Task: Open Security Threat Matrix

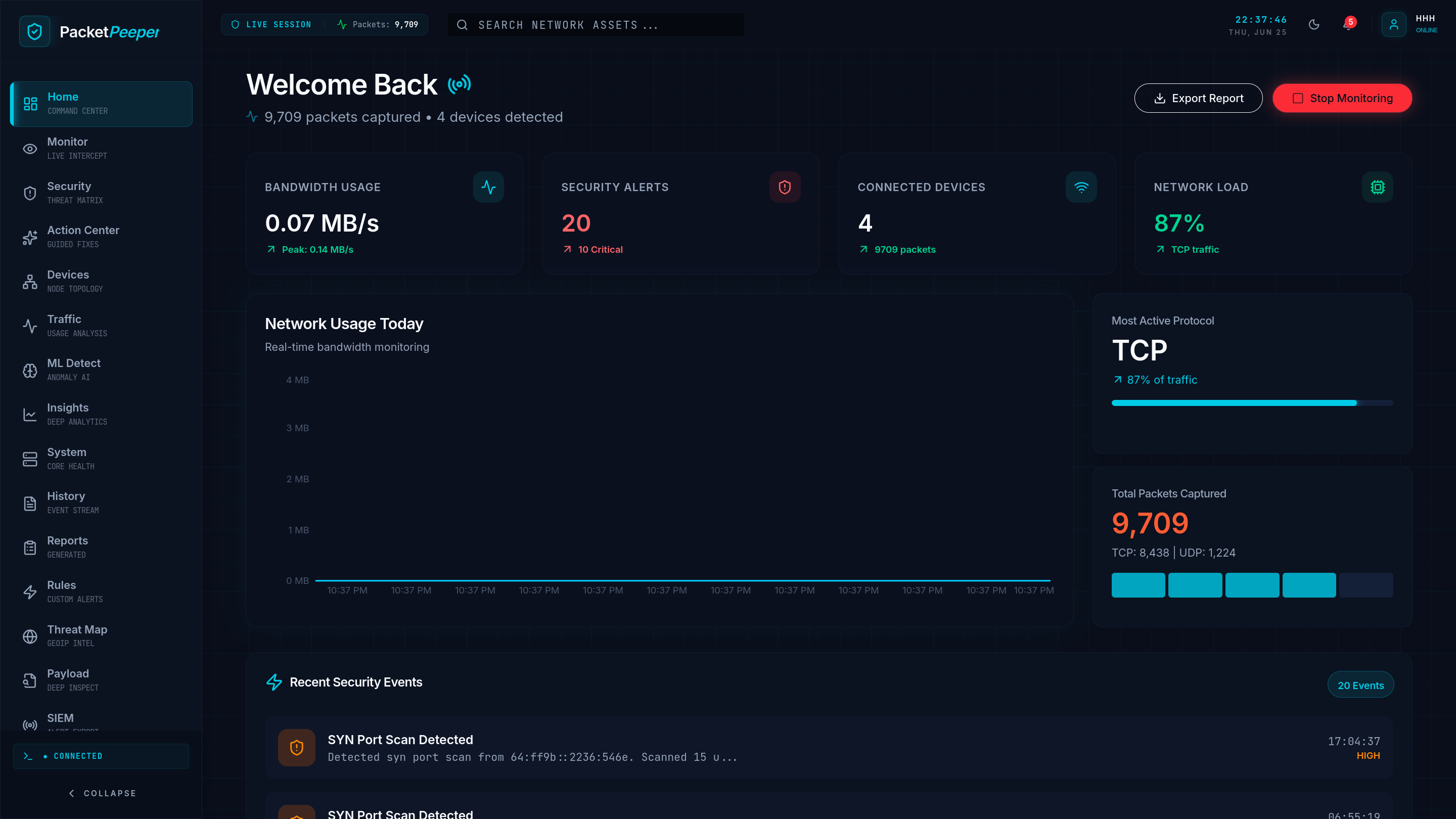Action: point(102,193)
